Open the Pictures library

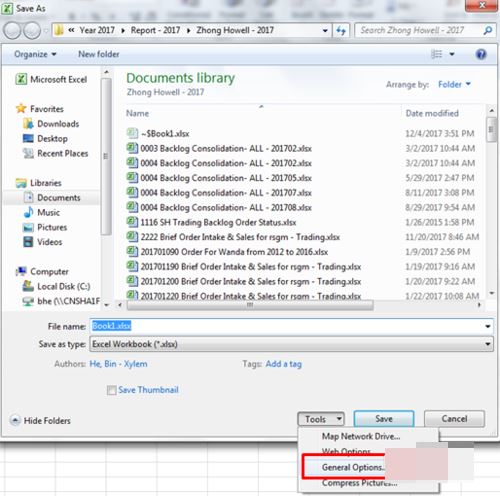pos(45,227)
